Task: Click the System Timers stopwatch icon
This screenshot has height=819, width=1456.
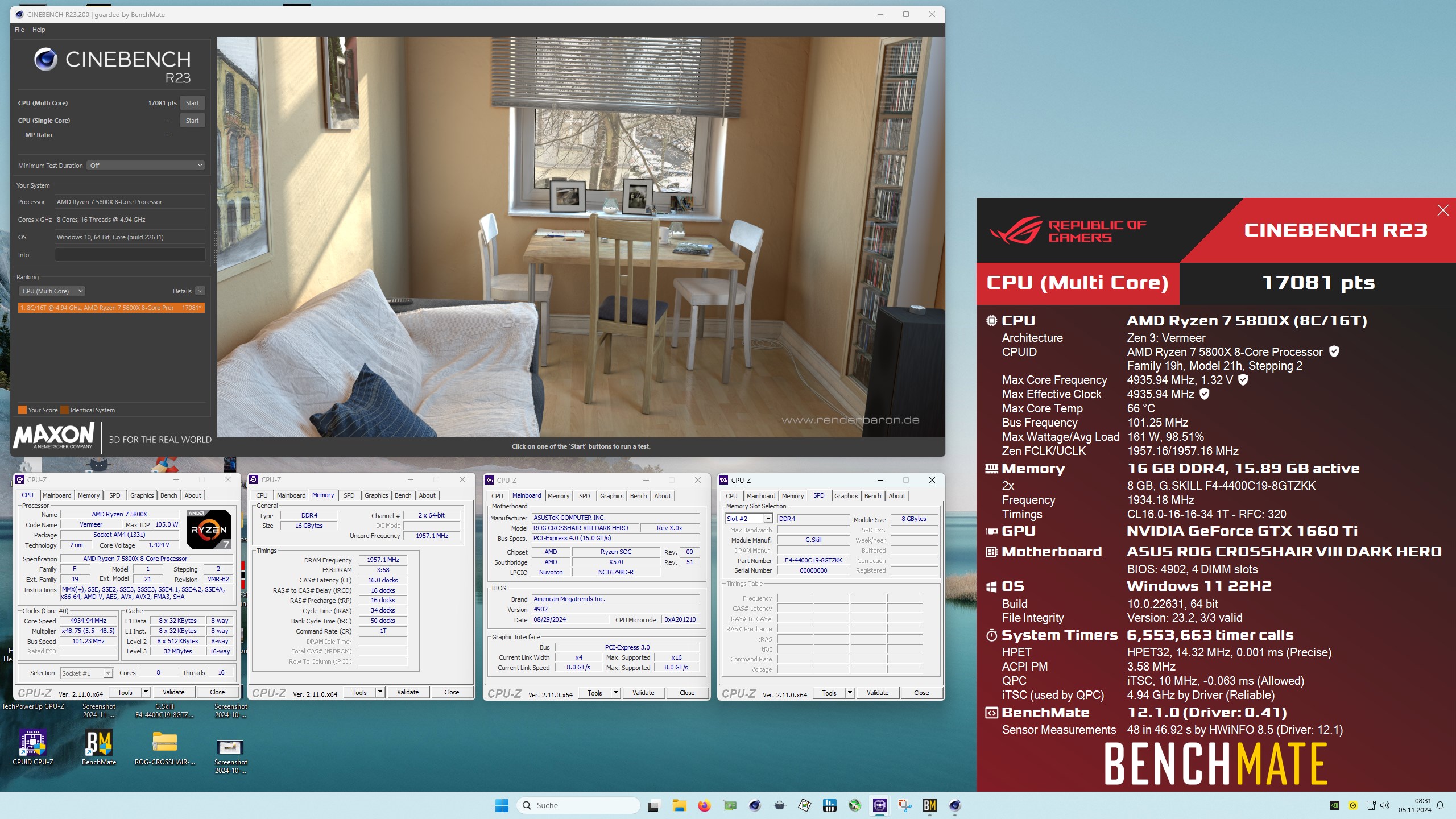Action: tap(991, 635)
